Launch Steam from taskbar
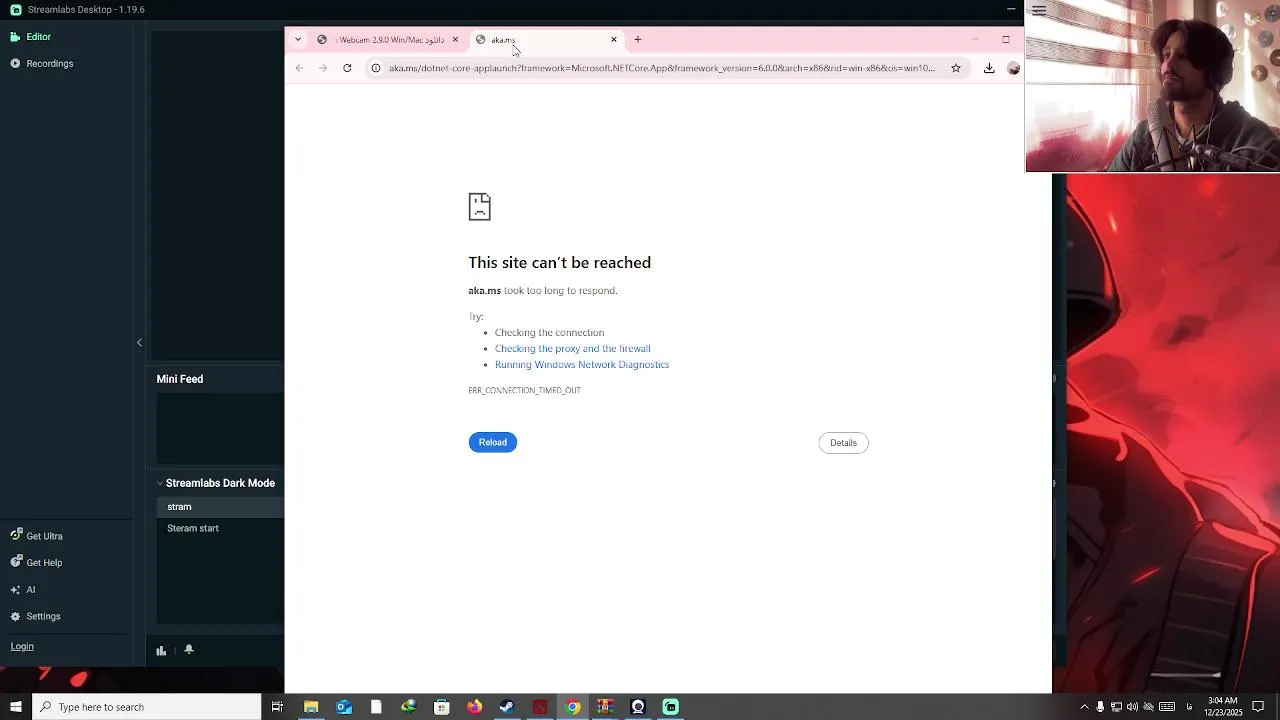The image size is (1280, 720). [507, 707]
